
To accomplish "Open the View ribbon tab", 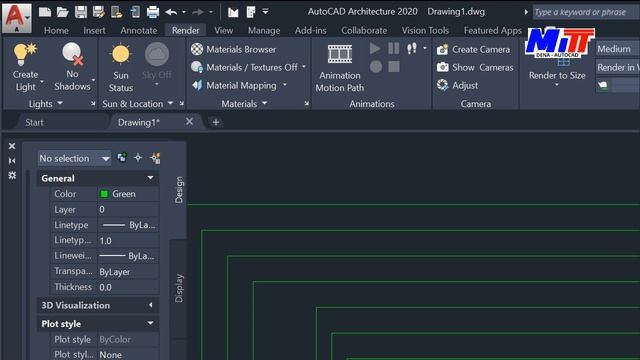I will point(224,30).
